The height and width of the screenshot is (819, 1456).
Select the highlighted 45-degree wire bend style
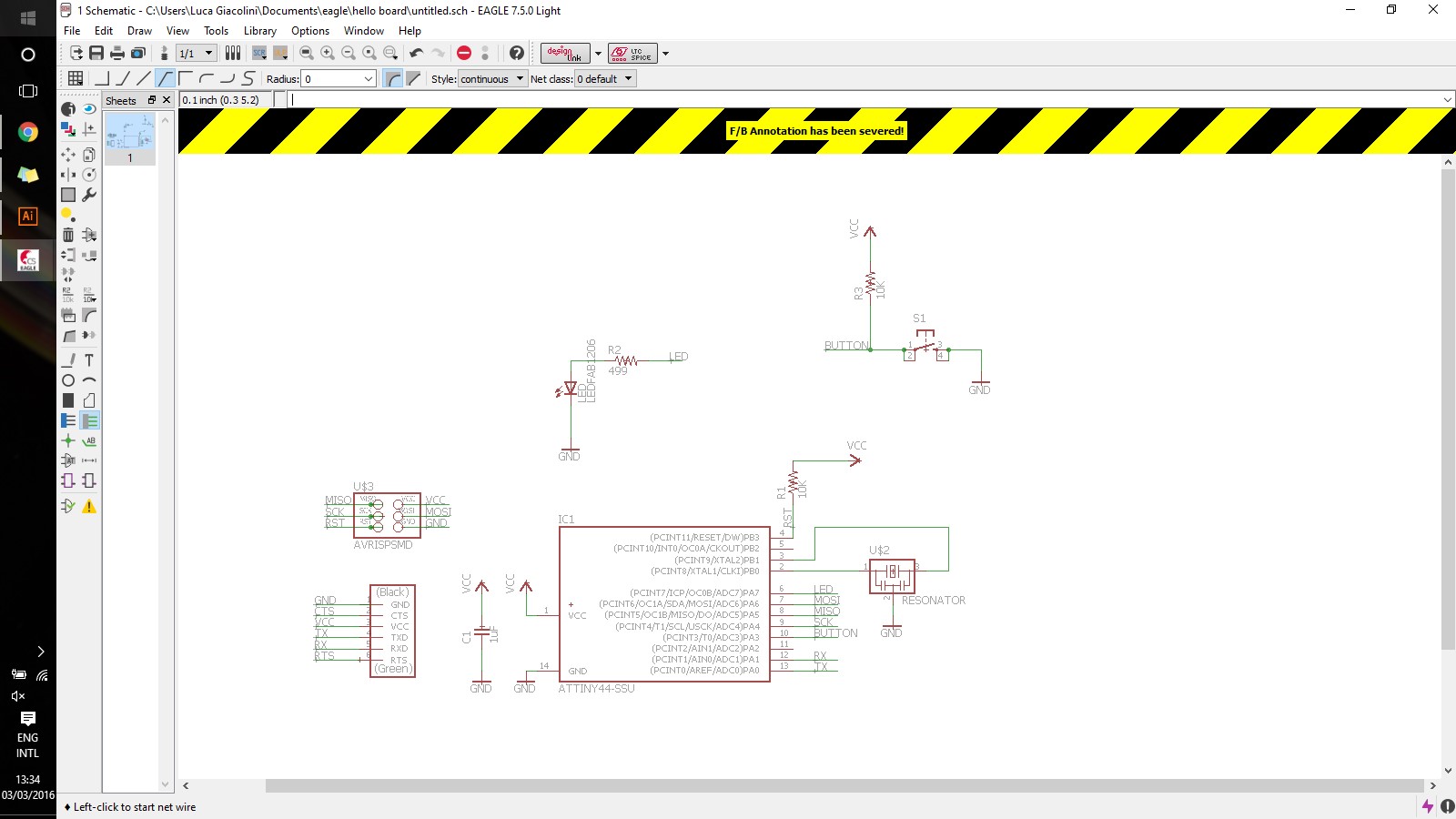165,79
